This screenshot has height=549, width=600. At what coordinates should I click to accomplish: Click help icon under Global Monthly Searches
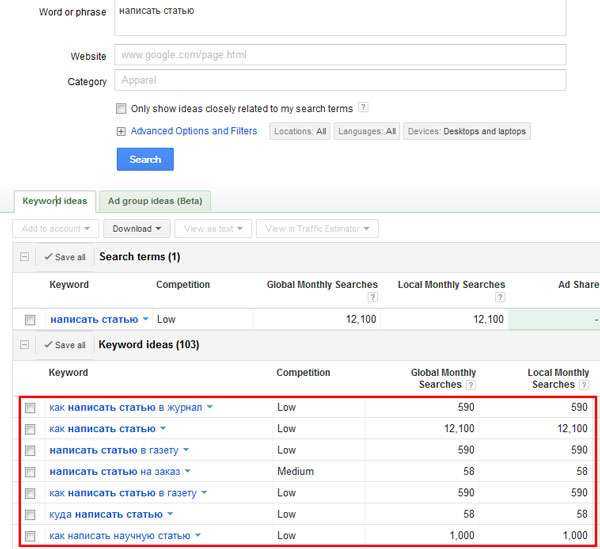pyautogui.click(x=372, y=297)
